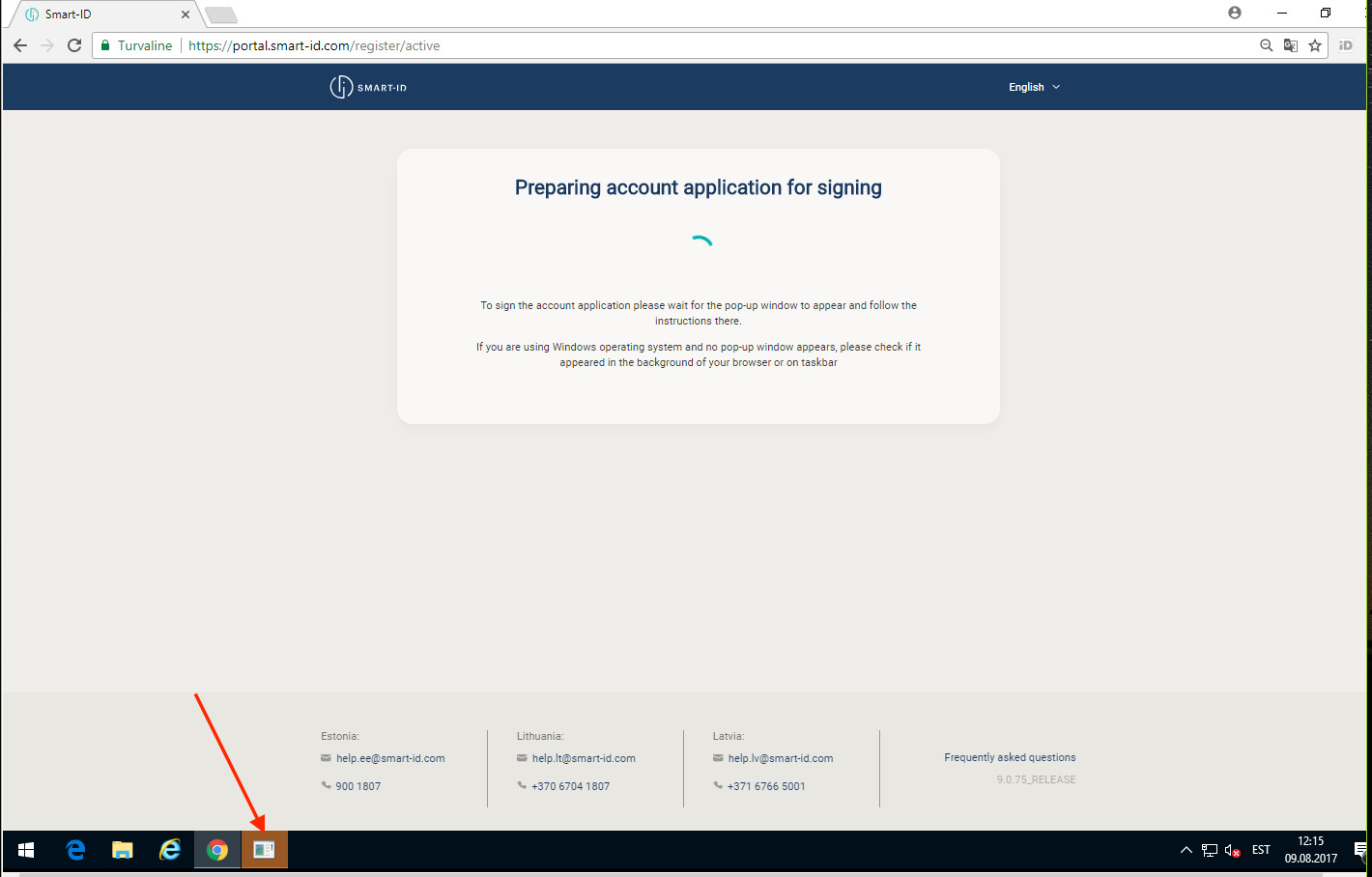Click the translate page icon

click(x=1290, y=45)
